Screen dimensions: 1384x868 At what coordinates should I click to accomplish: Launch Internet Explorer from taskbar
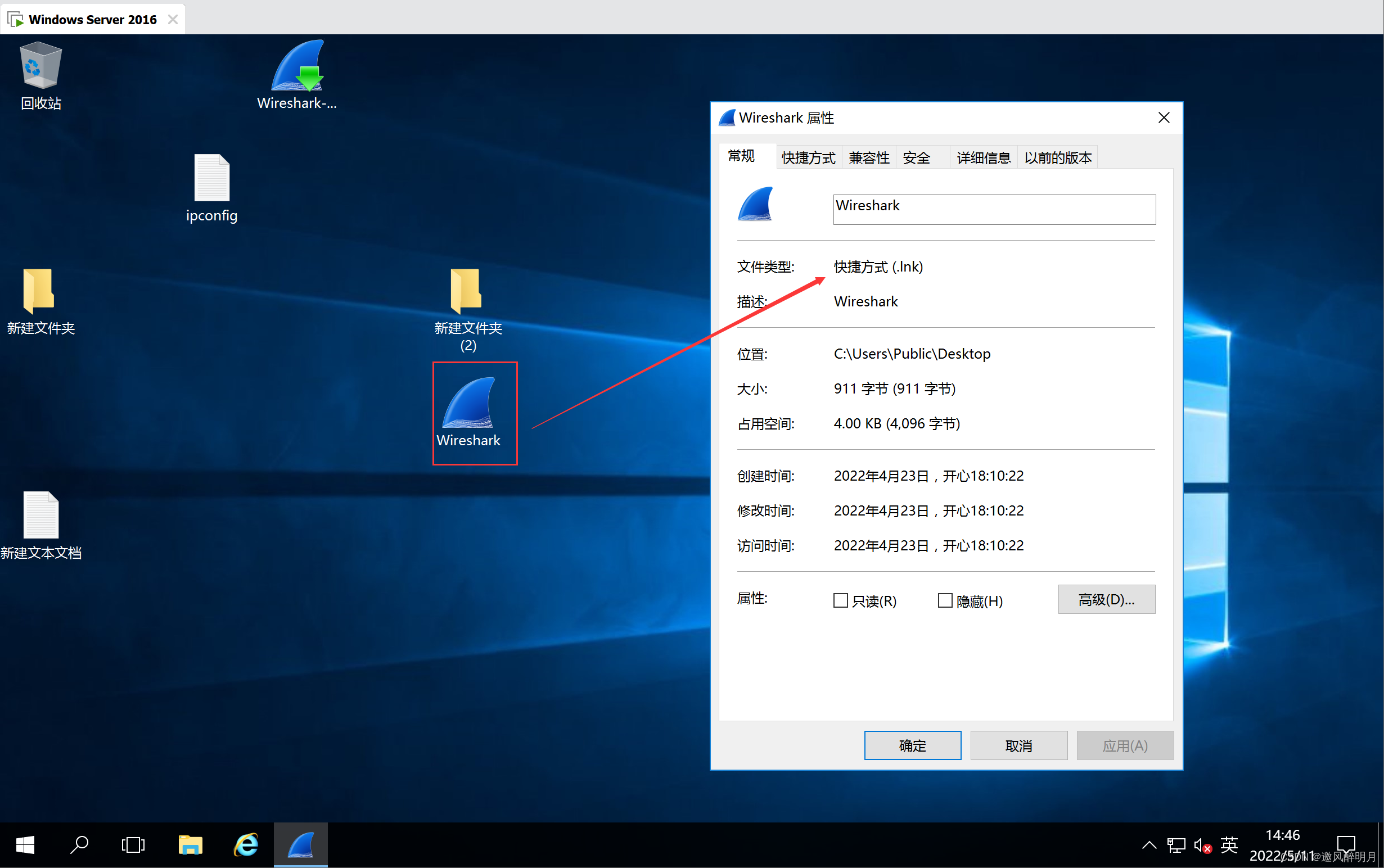[x=246, y=844]
